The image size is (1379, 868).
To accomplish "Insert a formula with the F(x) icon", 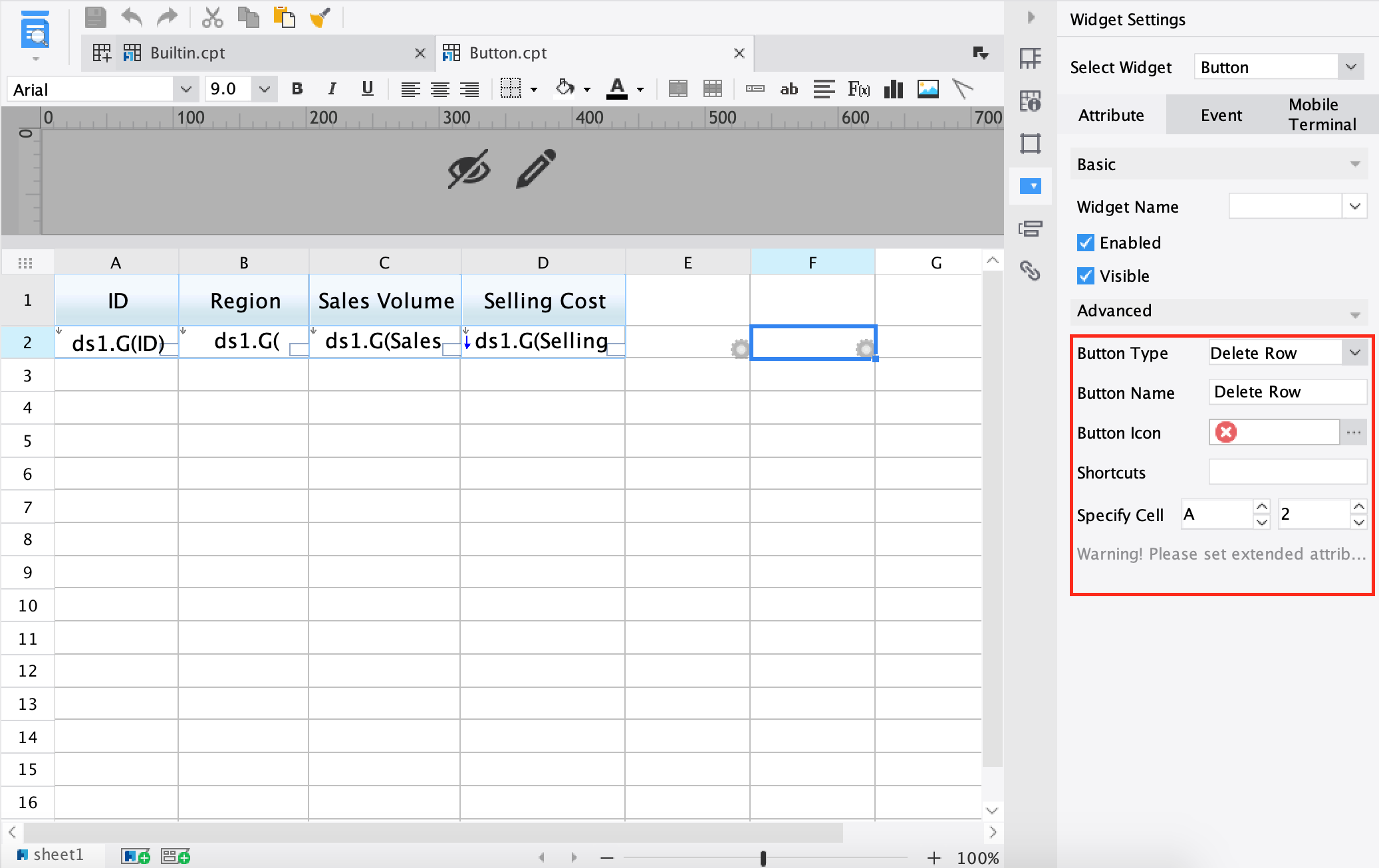I will (x=859, y=88).
